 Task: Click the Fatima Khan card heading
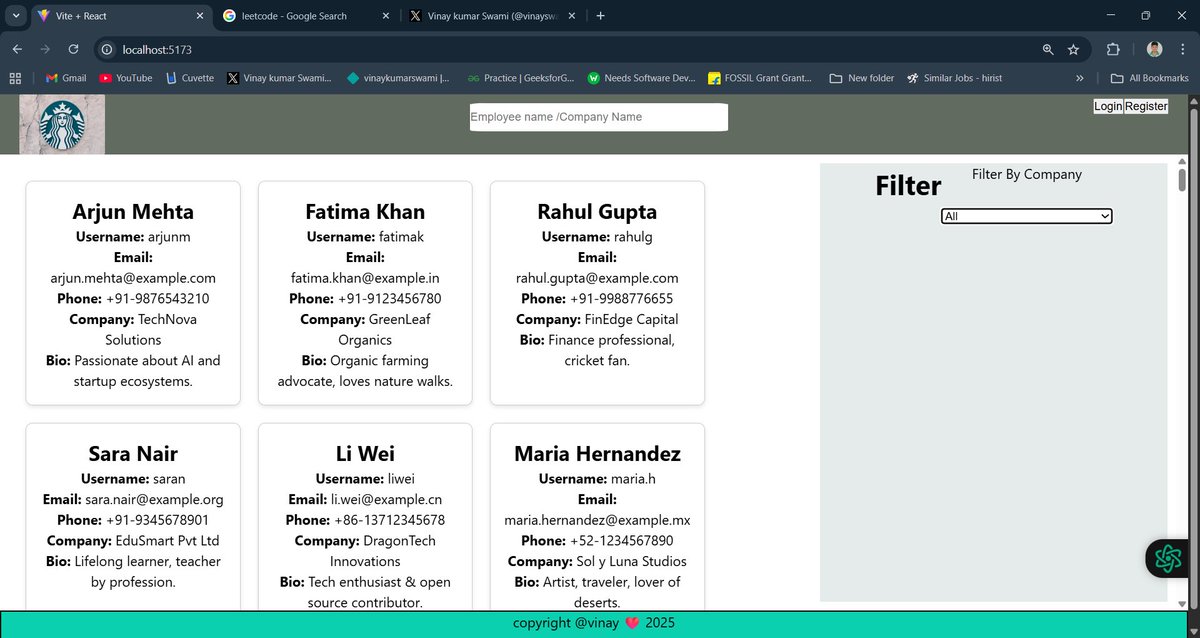[x=365, y=212]
